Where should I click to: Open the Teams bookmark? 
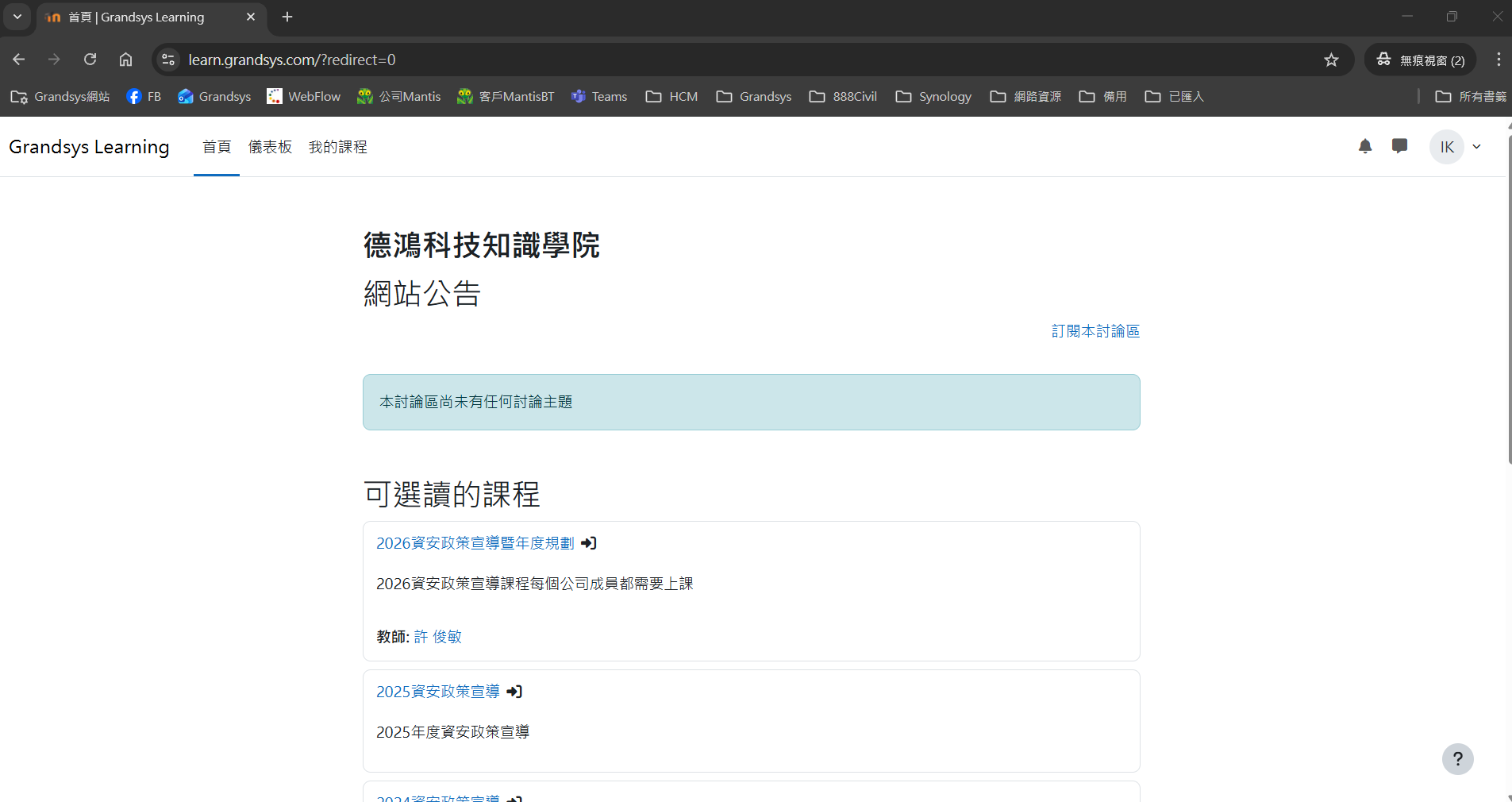click(599, 96)
